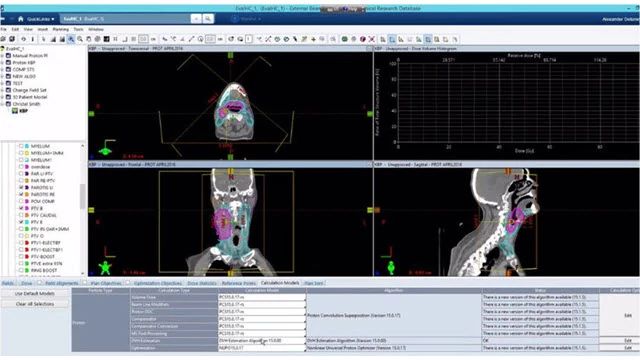
Task: Switch to the Field Alignments tab
Action: [x=61, y=283]
